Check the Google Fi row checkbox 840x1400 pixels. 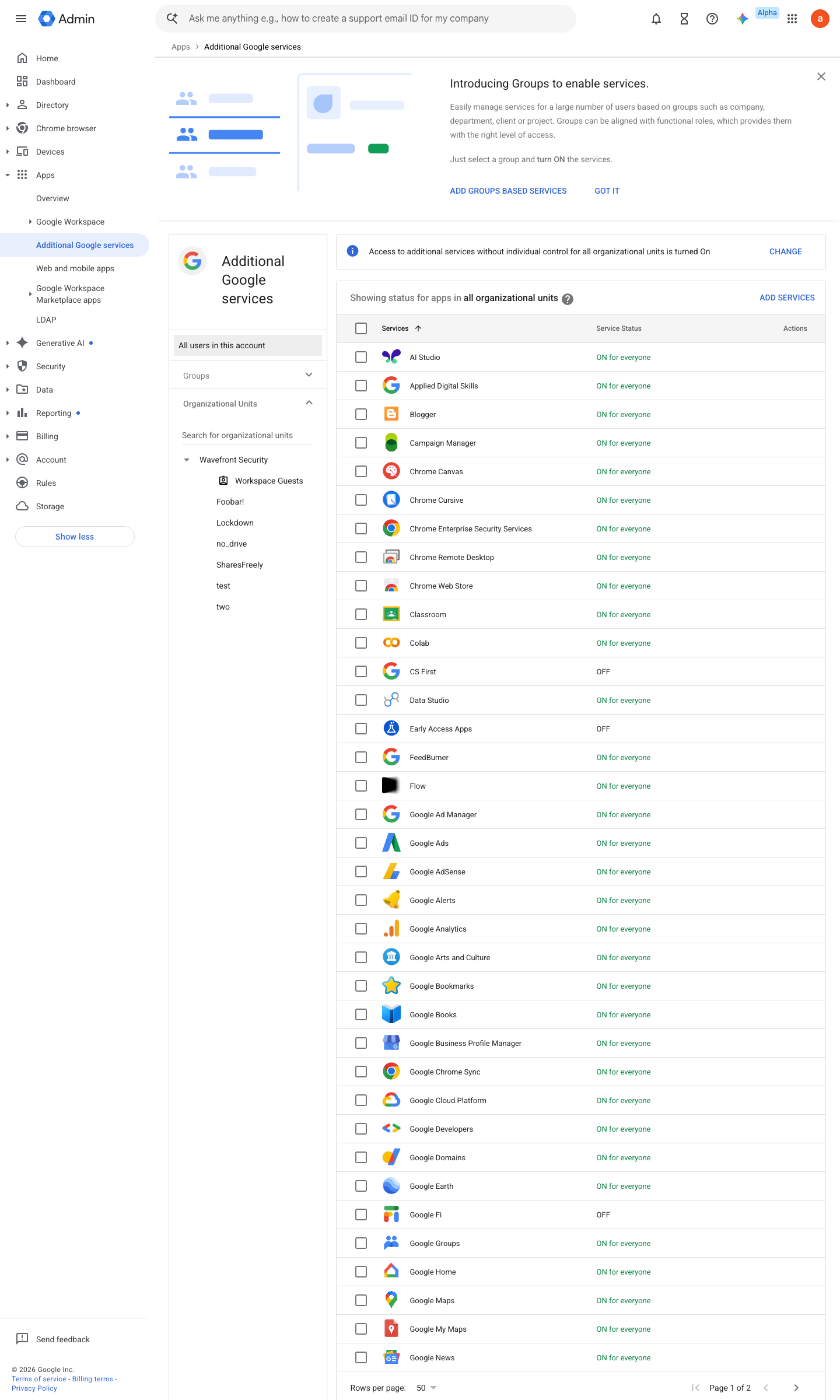361,1214
